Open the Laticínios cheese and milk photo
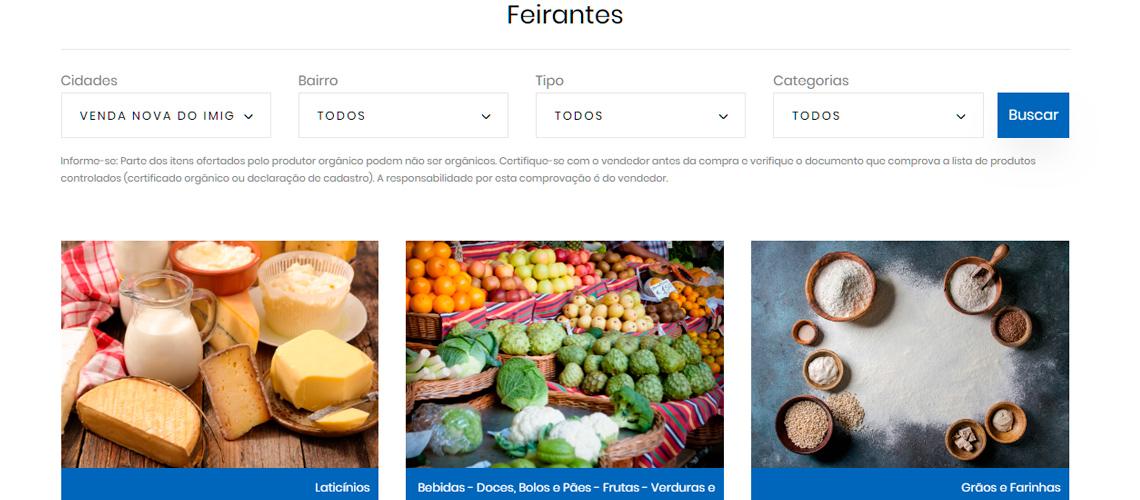The image size is (1140, 500). [x=220, y=354]
